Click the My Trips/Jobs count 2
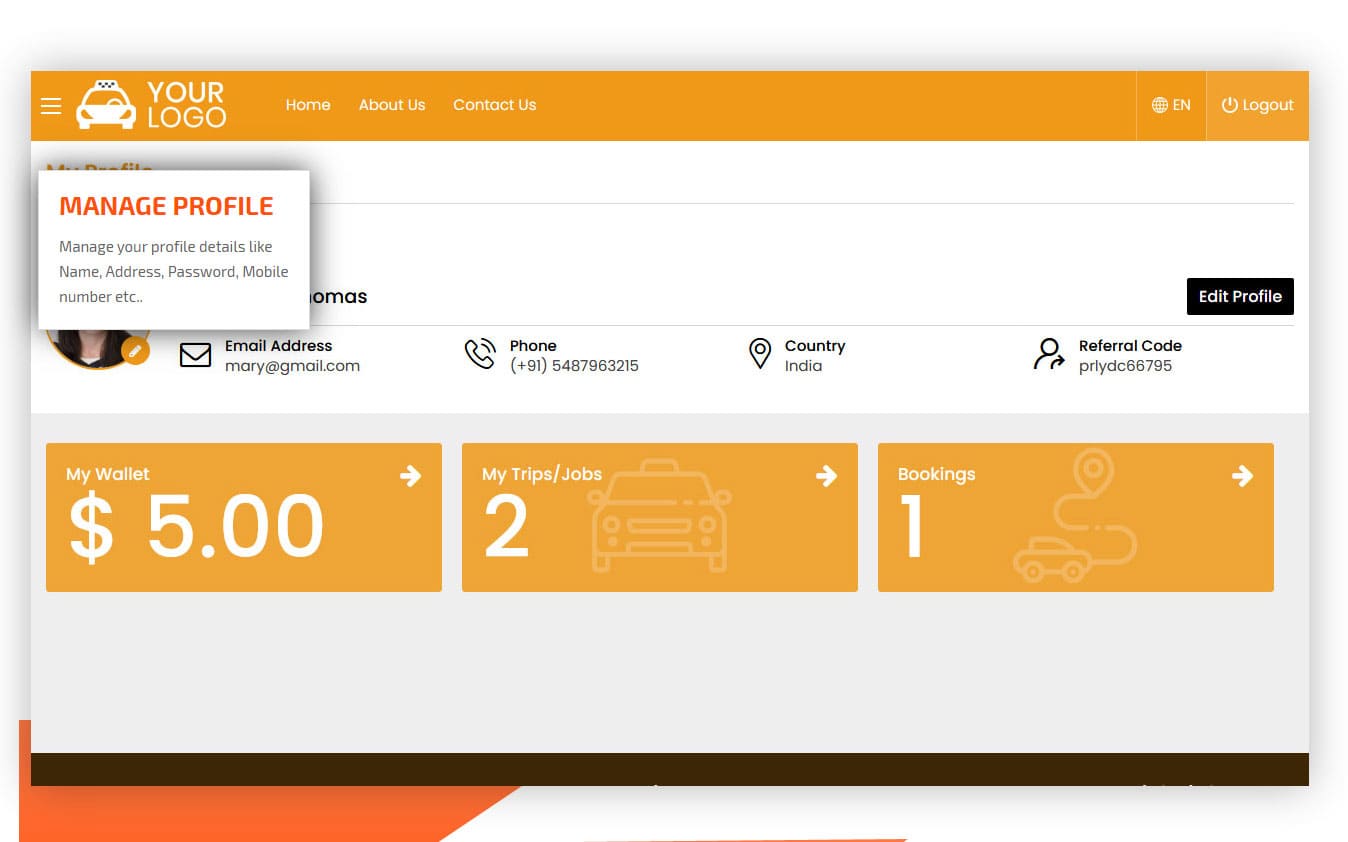 (506, 527)
